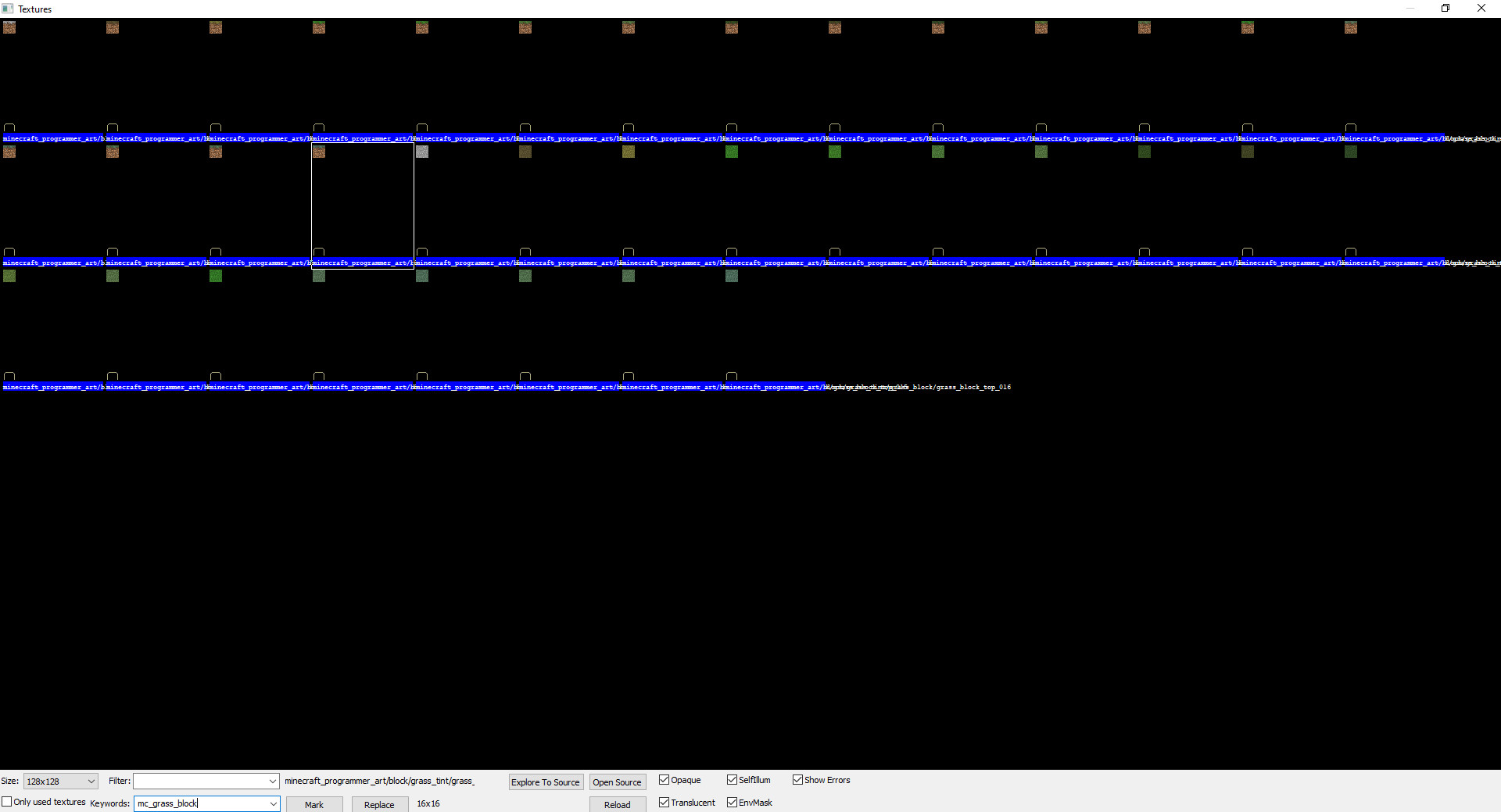Uncheck the SelfIllum option
This screenshot has height=812, width=1501.
[732, 780]
